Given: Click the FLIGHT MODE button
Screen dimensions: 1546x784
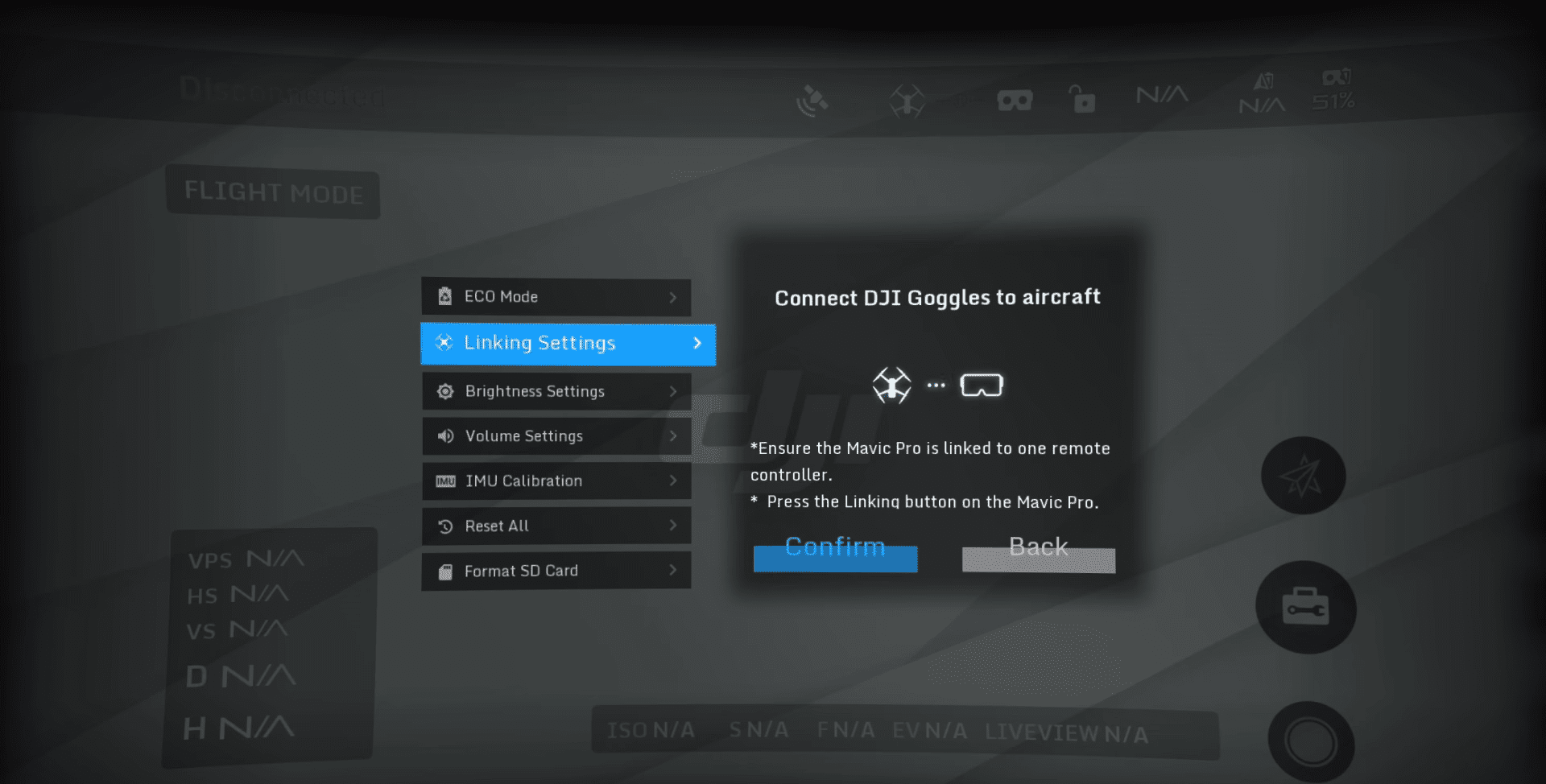Looking at the screenshot, I should tap(273, 192).
